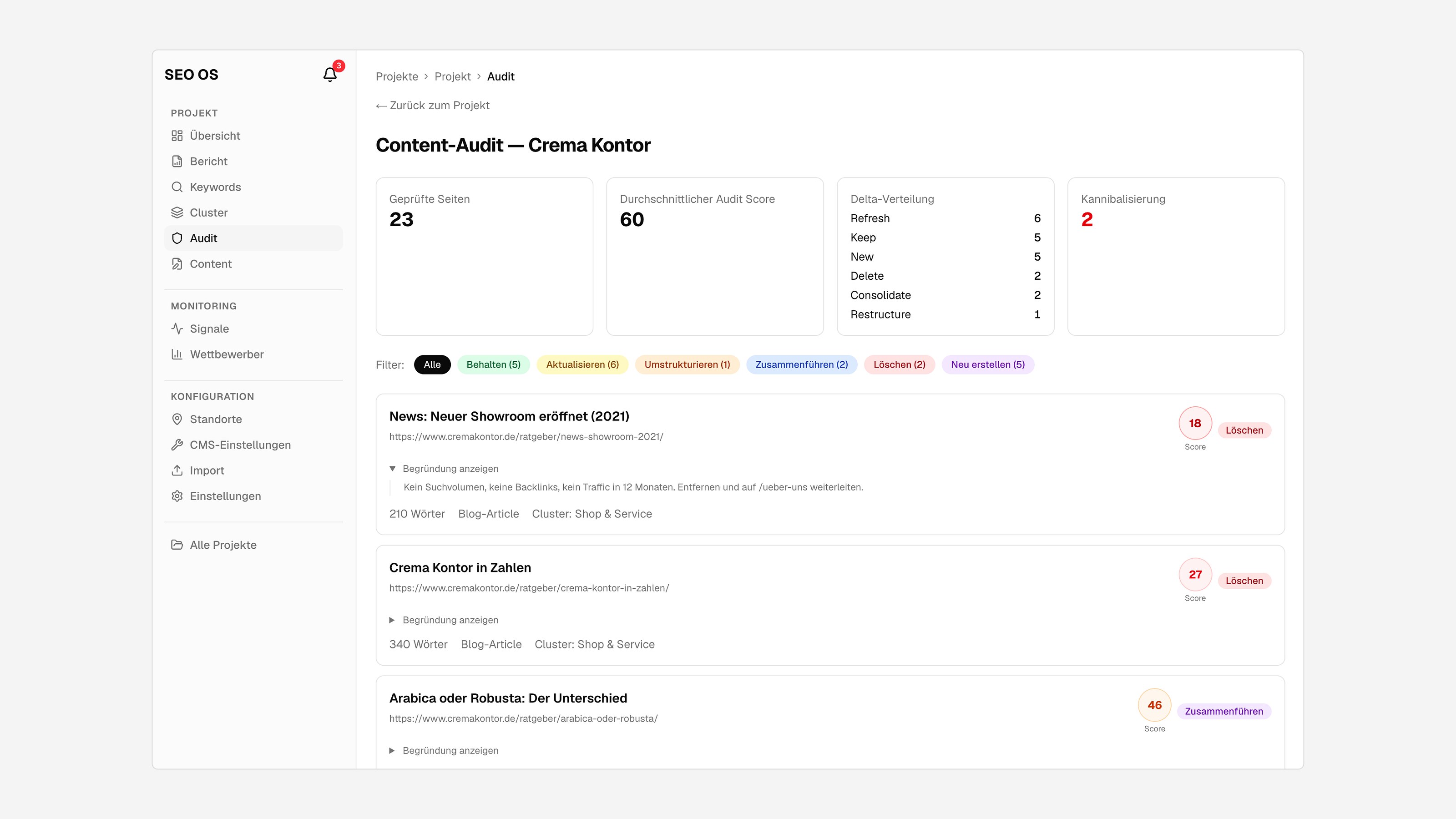Open the crema-kontor-in-zahlen URL
This screenshot has width=1456, height=819.
click(x=529, y=588)
